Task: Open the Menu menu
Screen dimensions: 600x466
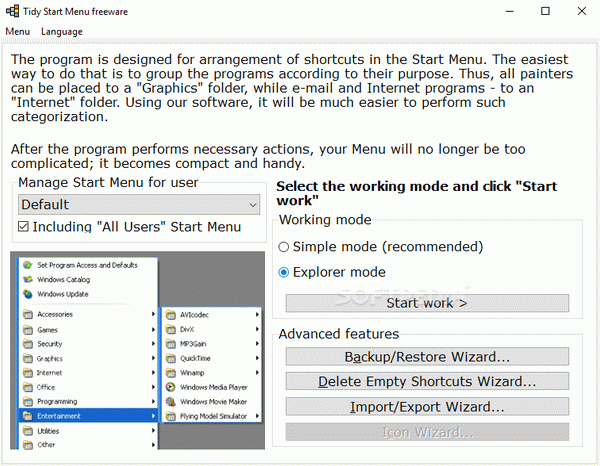Action: [18, 31]
